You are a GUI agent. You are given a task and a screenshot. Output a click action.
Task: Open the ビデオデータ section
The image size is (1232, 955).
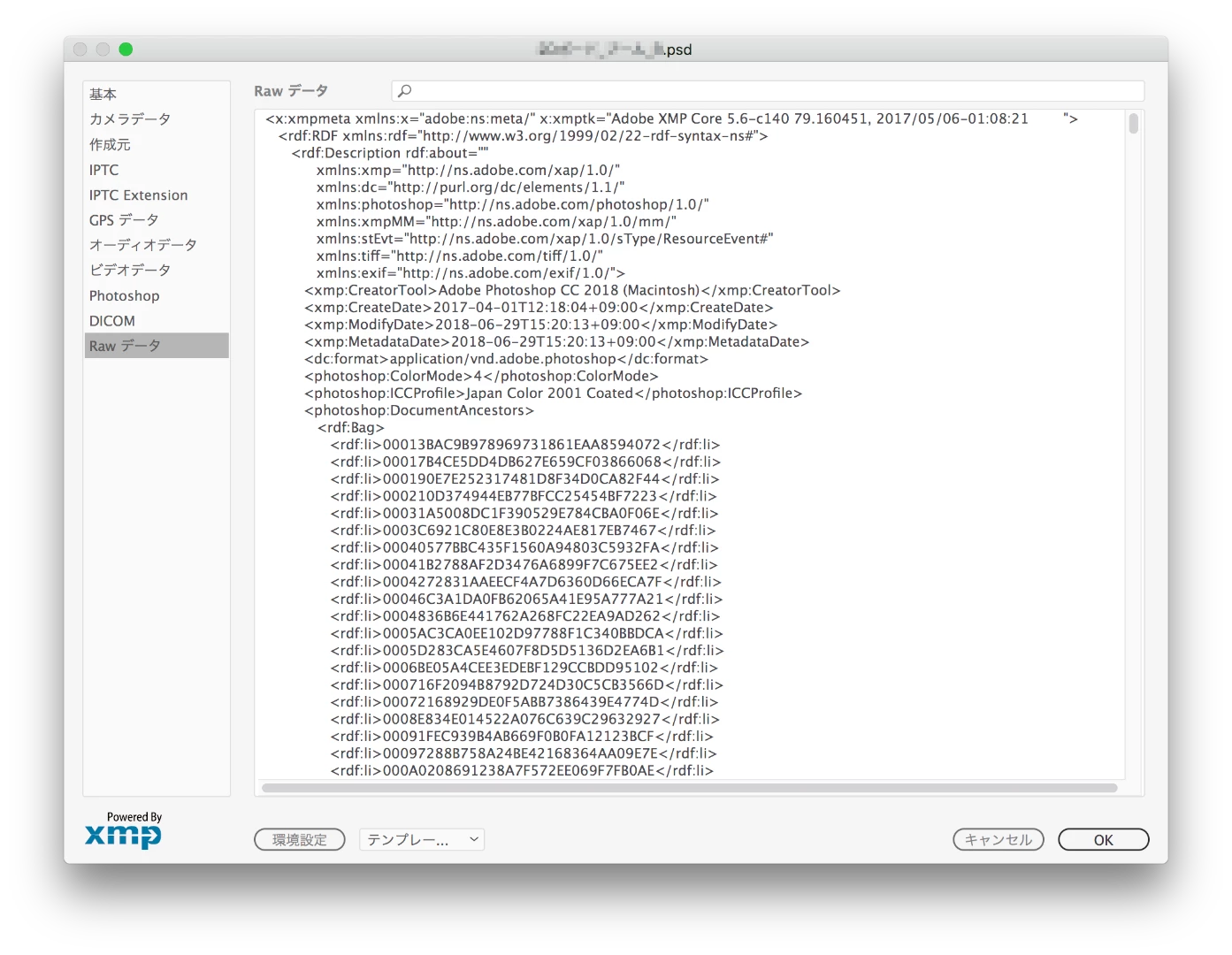click(x=157, y=270)
